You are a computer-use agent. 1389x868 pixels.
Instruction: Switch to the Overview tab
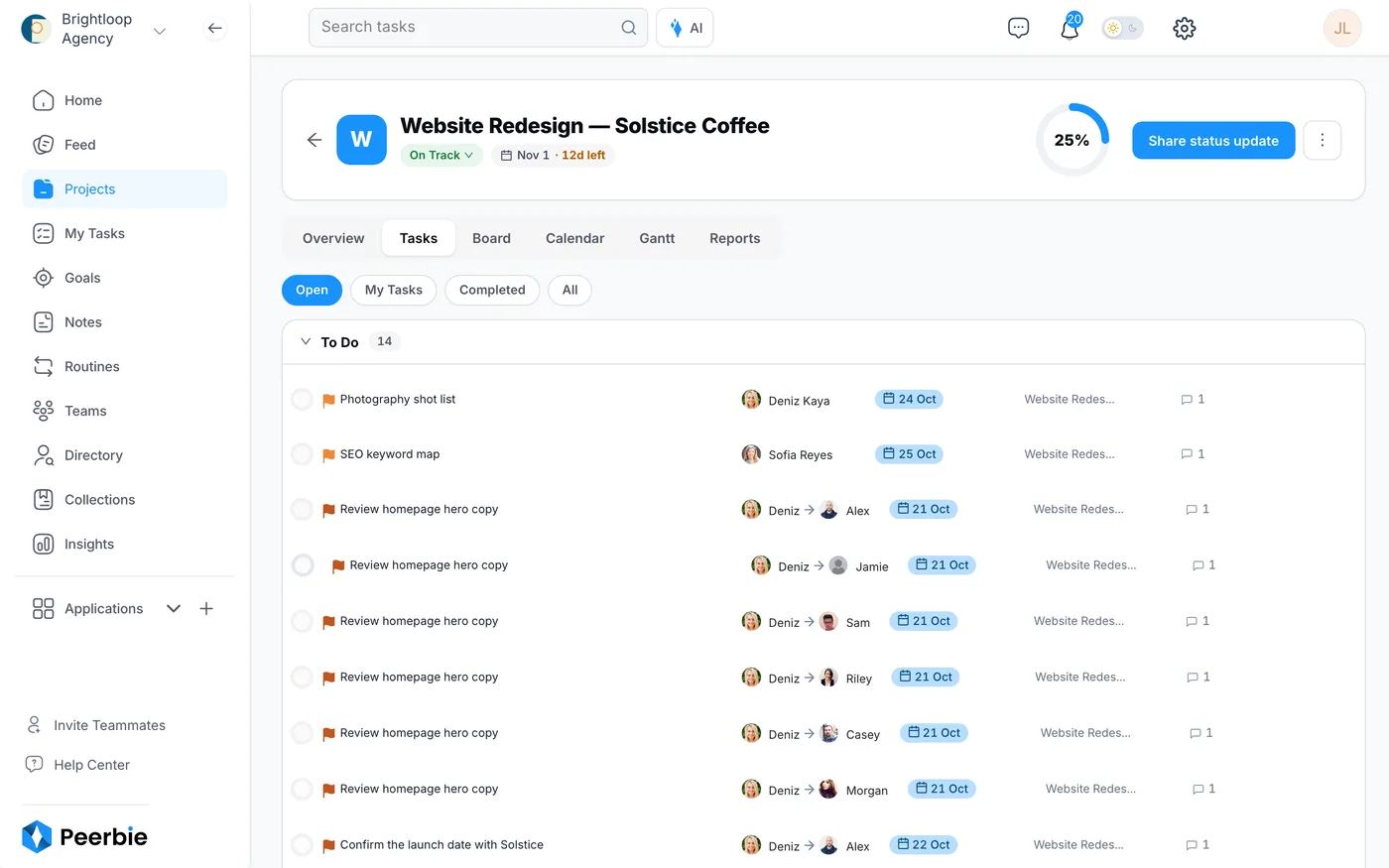[333, 238]
